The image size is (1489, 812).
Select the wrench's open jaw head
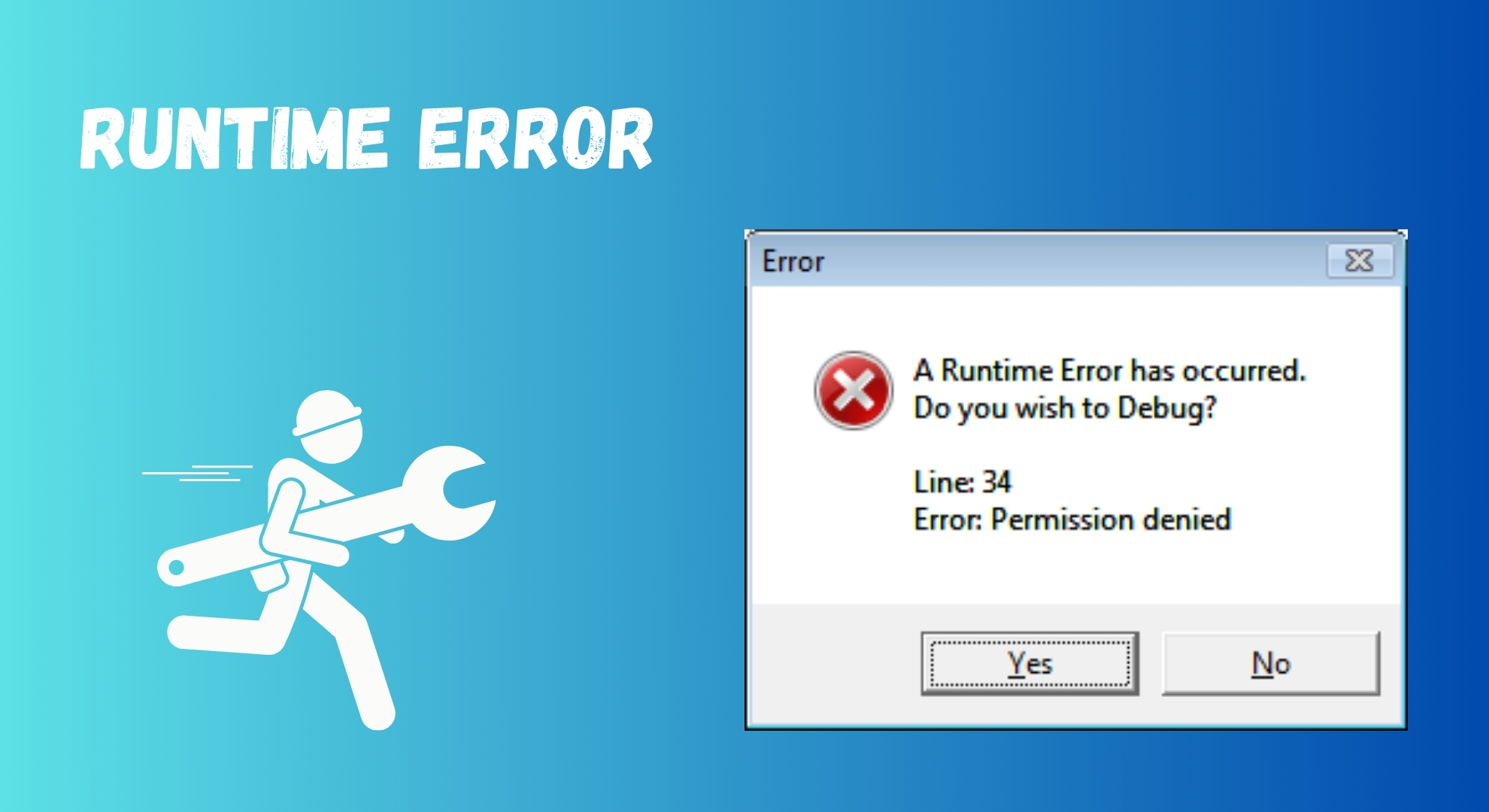450,492
